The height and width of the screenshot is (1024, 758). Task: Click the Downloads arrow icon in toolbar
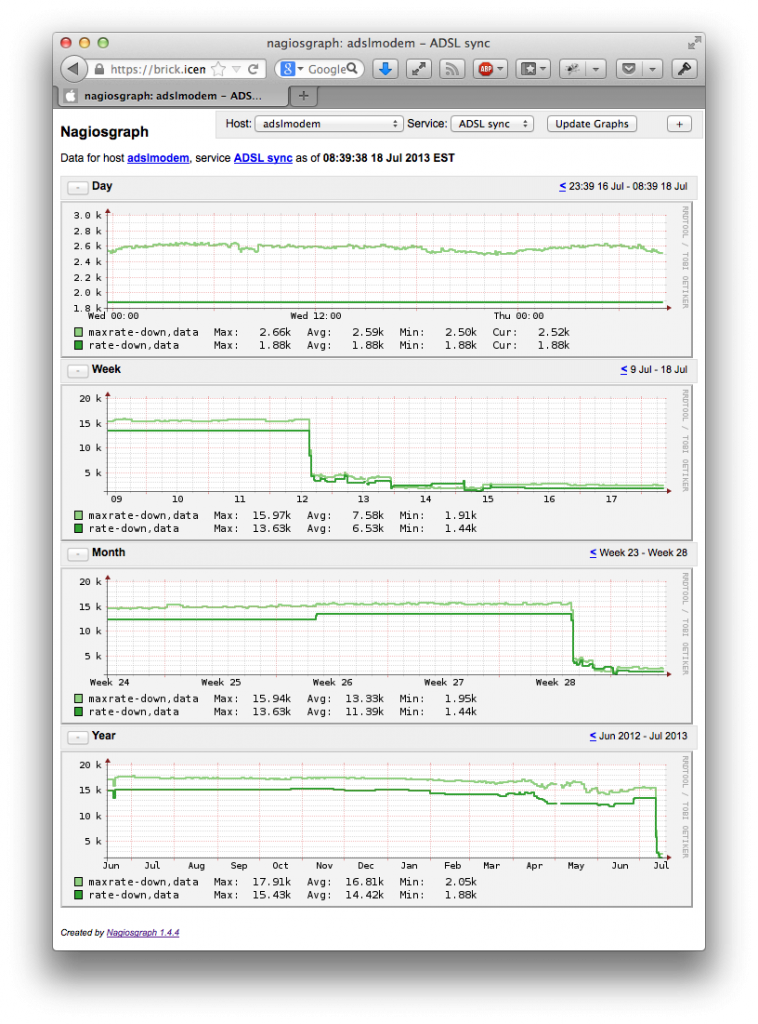(386, 69)
